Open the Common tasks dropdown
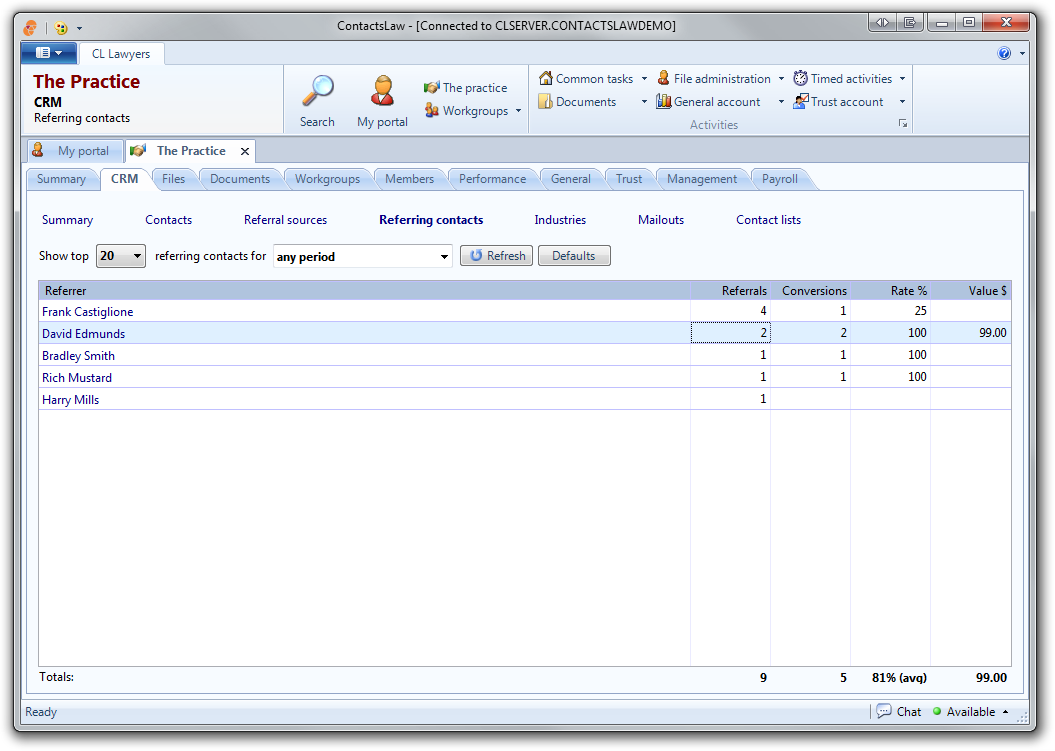This screenshot has height=751, width=1055. point(644,79)
